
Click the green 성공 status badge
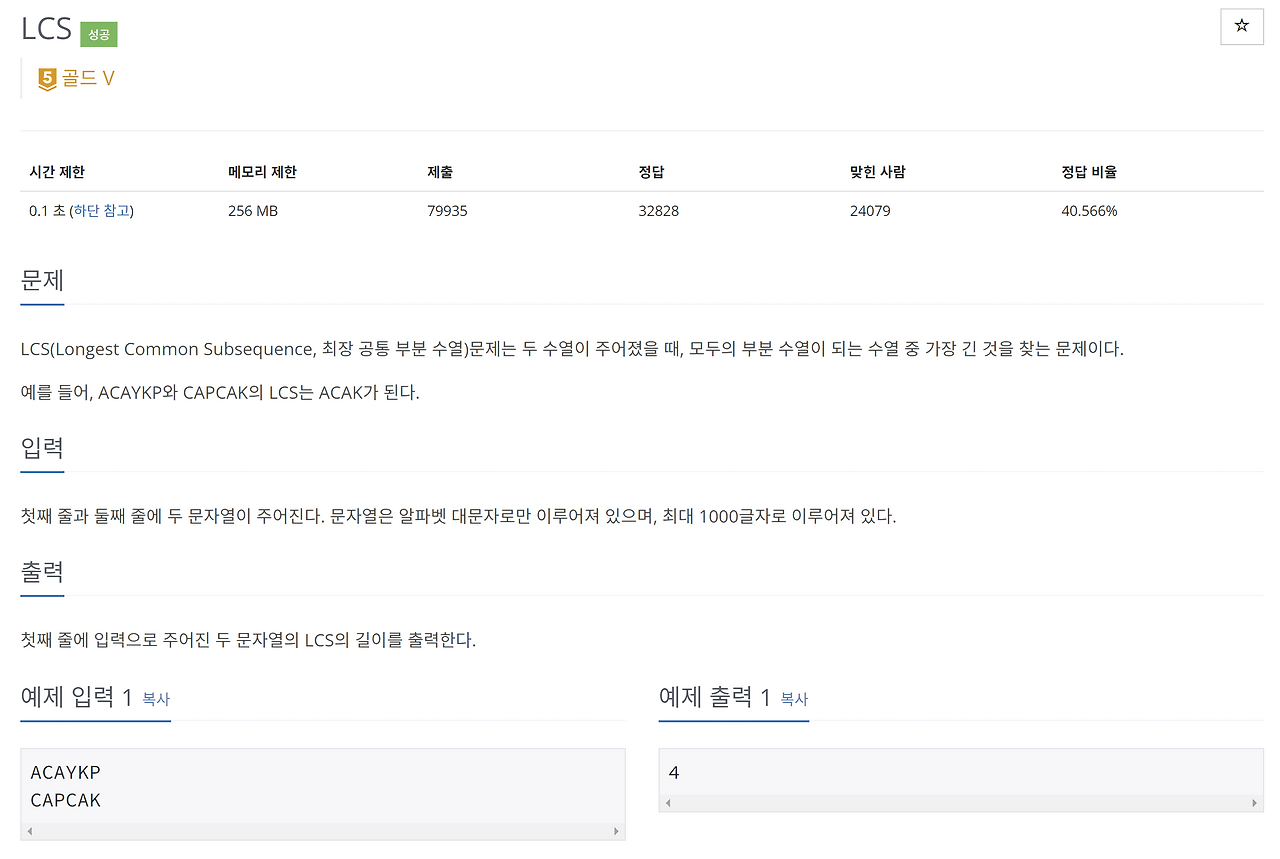pos(97,33)
